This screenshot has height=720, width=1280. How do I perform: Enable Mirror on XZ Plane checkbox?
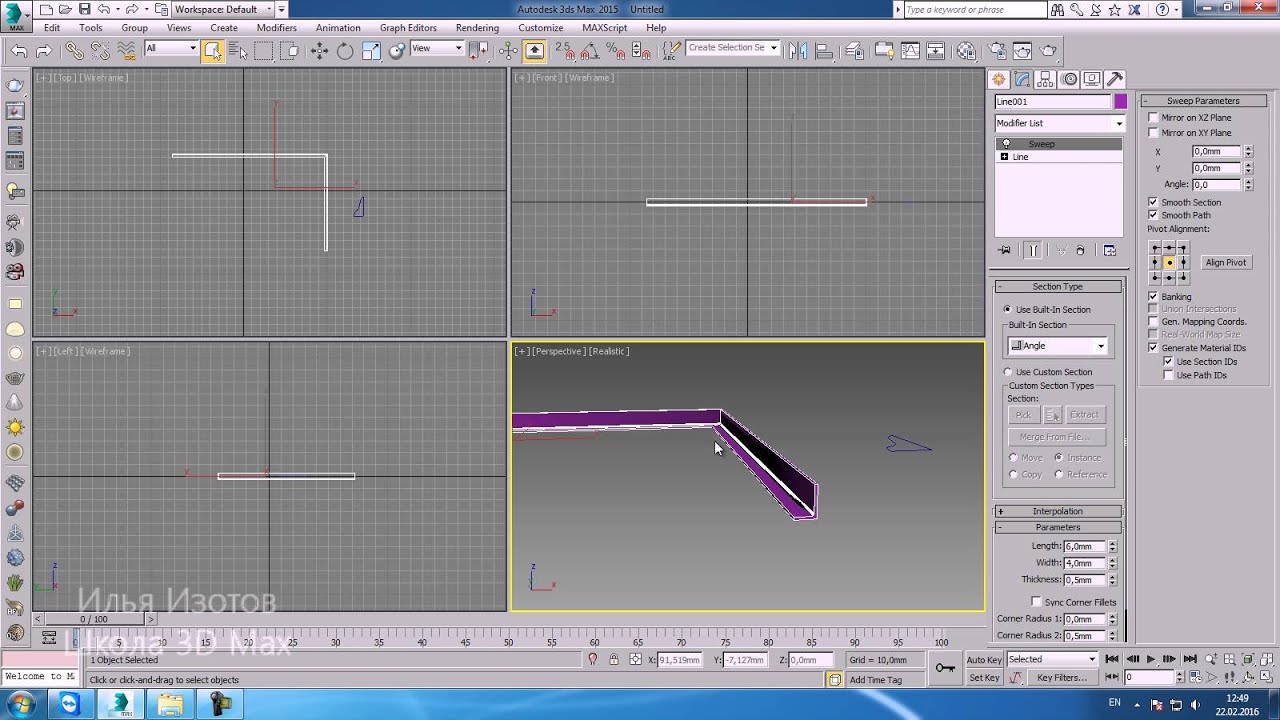pos(1153,118)
